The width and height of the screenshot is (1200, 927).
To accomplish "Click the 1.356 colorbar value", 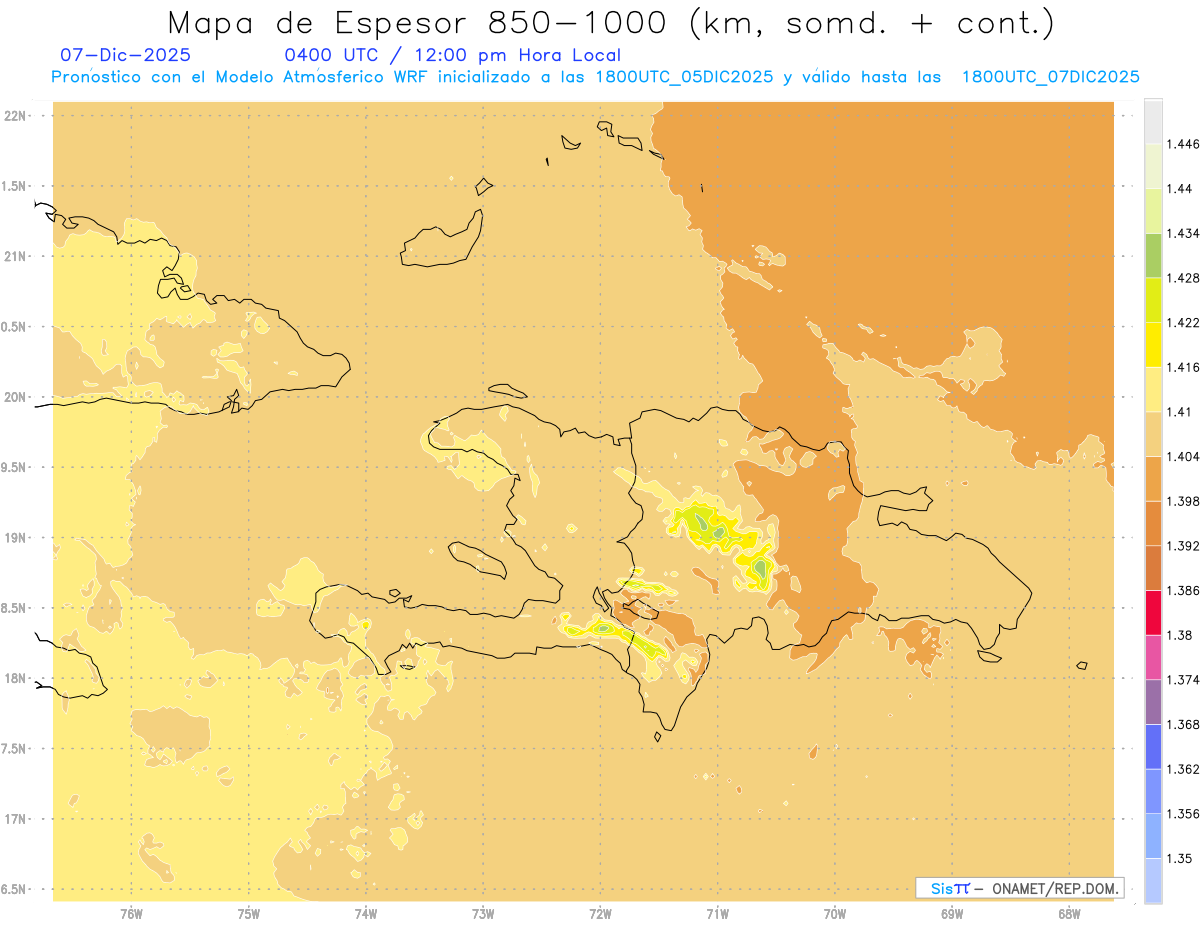I will (x=1183, y=814).
